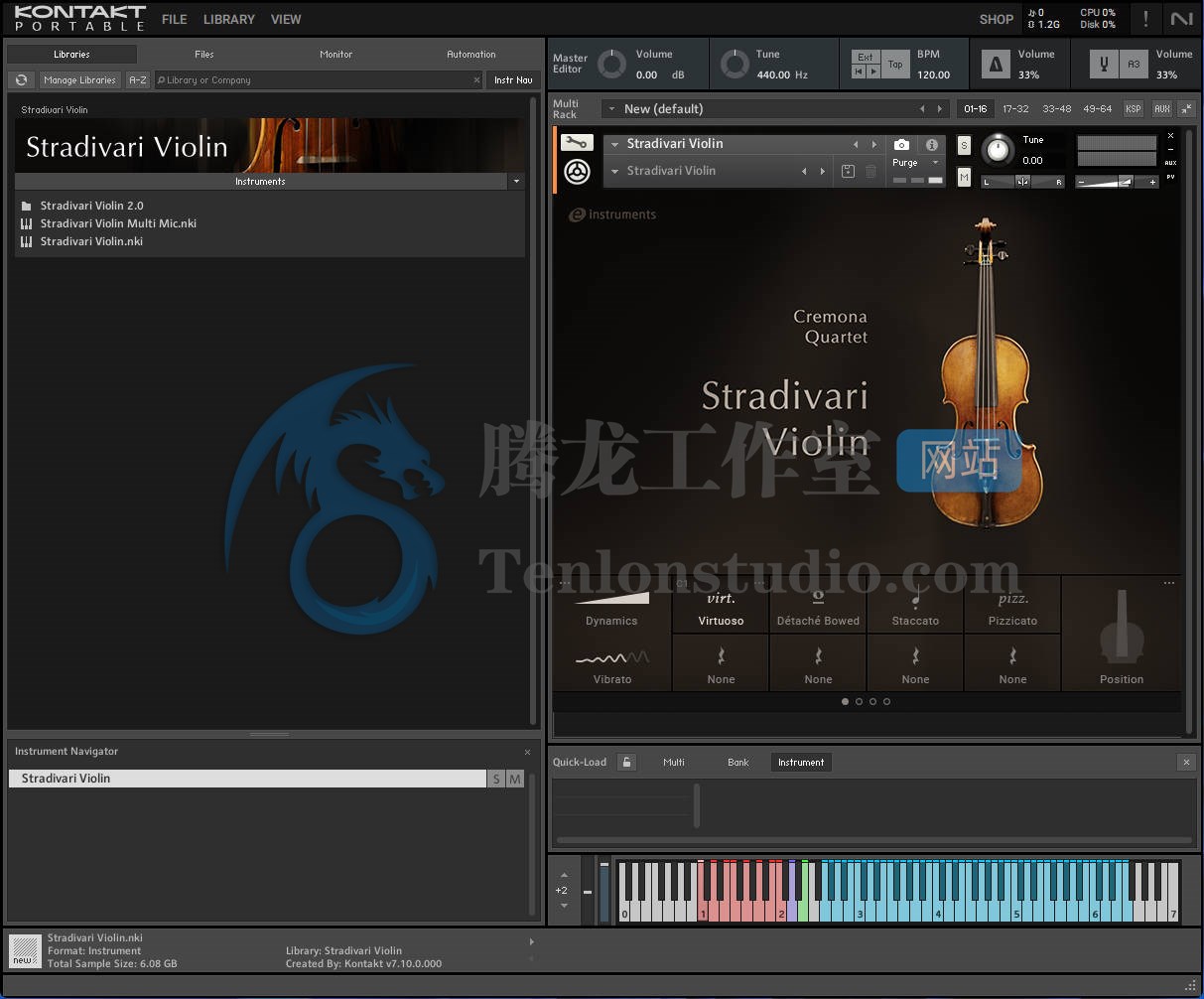
Task: Open the instrument info icon
Action: pyautogui.click(x=931, y=143)
